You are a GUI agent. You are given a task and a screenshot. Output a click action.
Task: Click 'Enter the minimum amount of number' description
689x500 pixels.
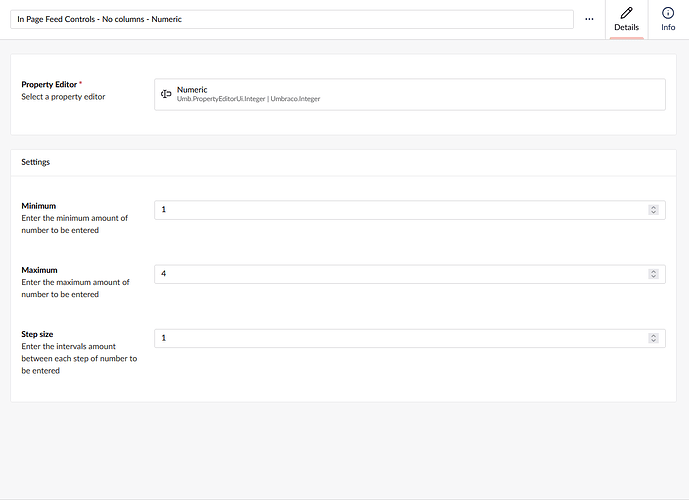tap(74, 224)
